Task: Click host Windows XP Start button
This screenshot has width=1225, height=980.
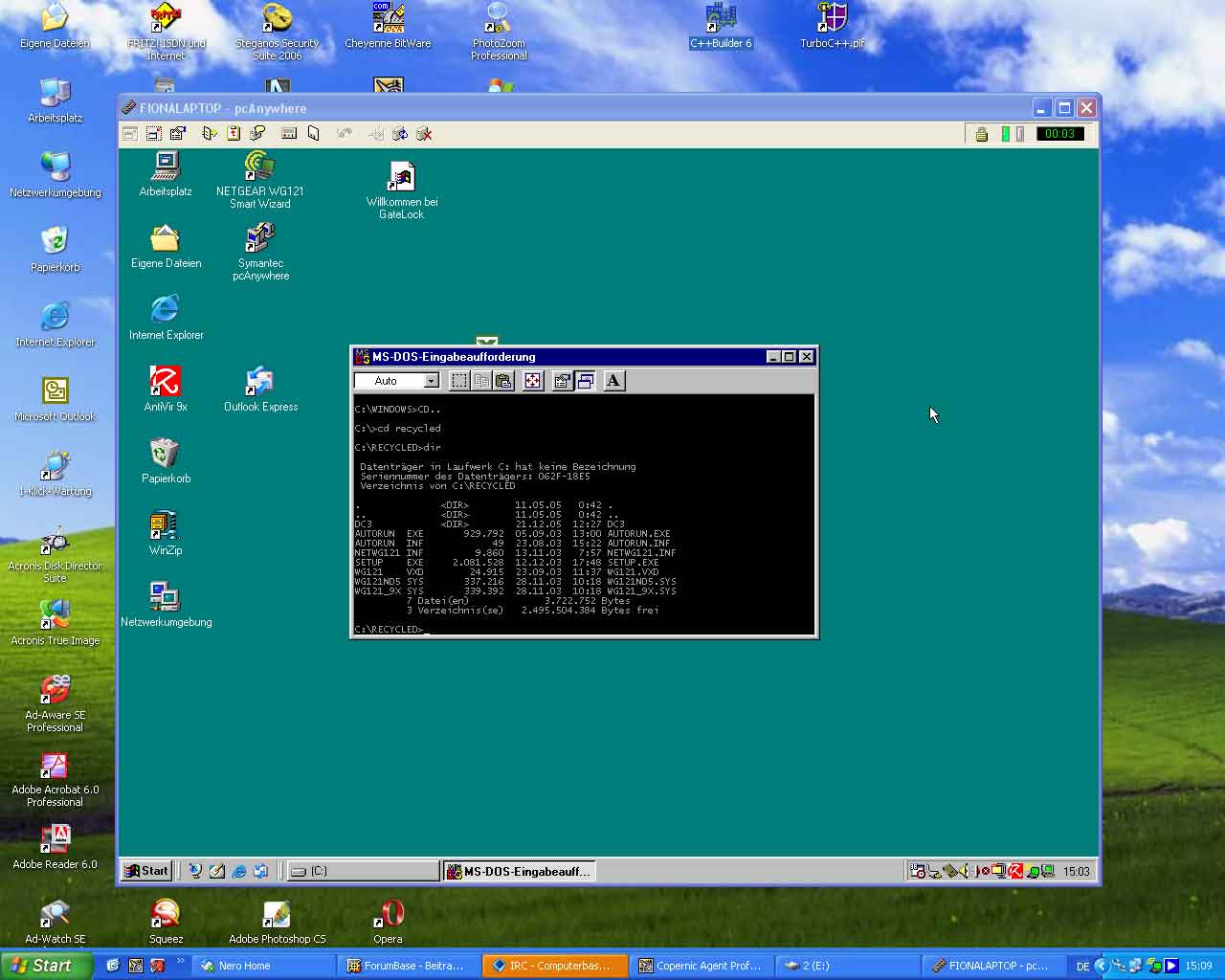Action: coord(46,966)
